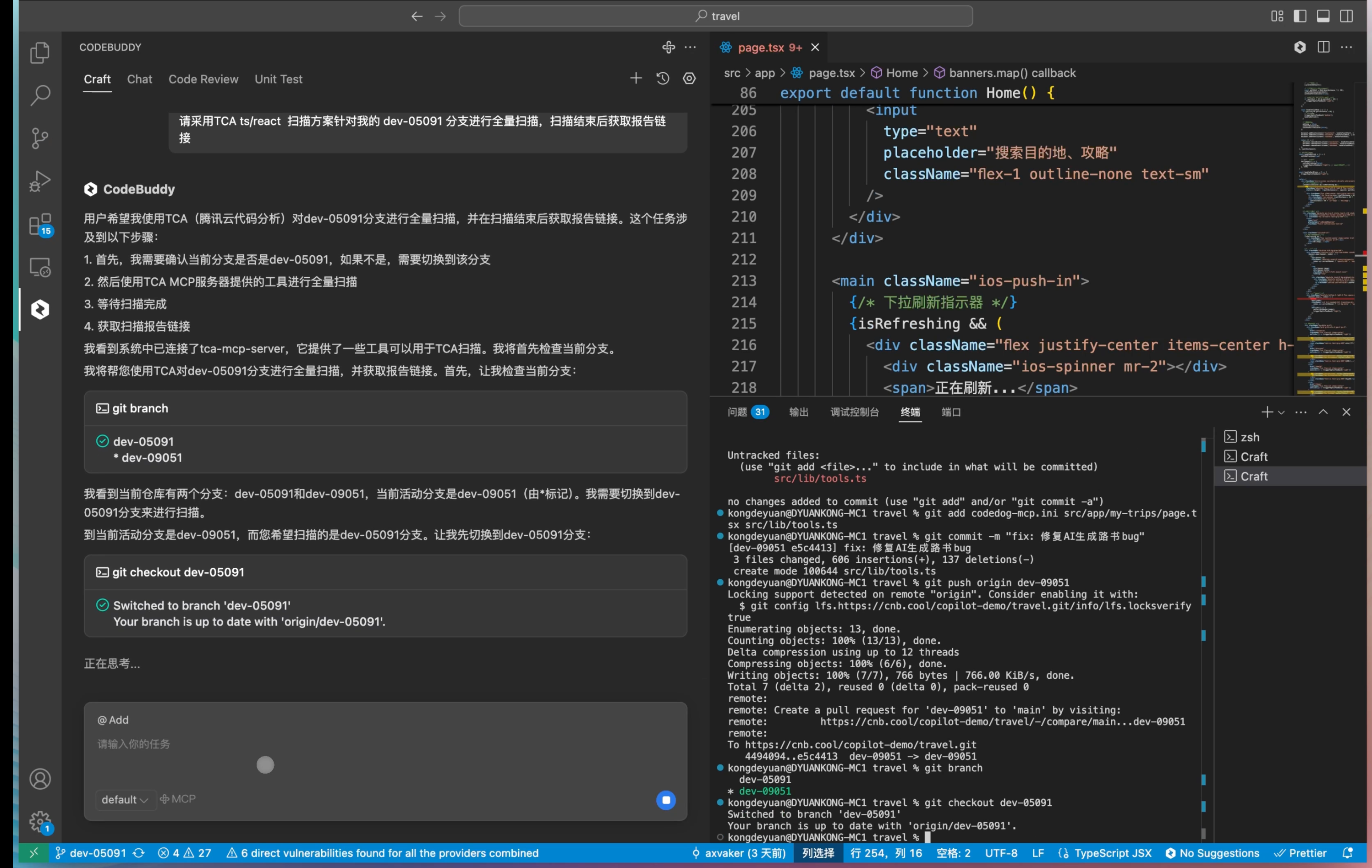
Task: Click the CodeBuddy history icon
Action: [x=662, y=79]
